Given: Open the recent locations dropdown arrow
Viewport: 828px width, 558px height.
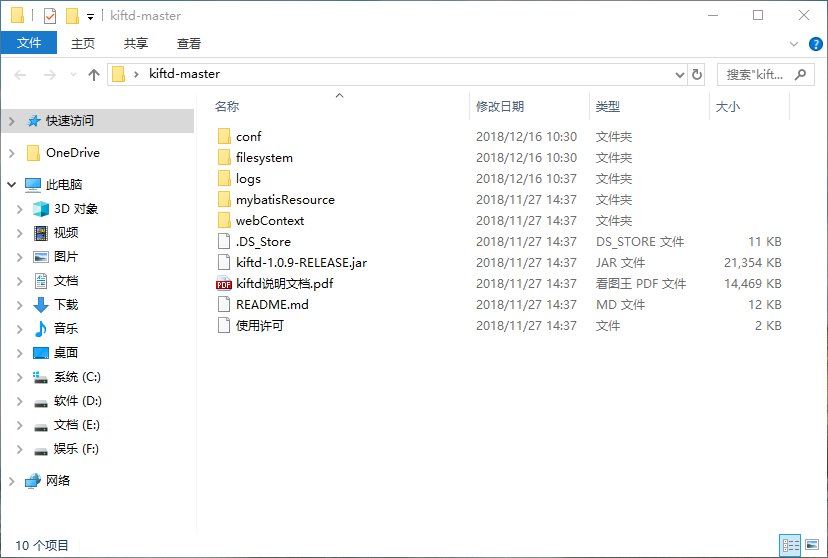Looking at the screenshot, I should (73, 75).
